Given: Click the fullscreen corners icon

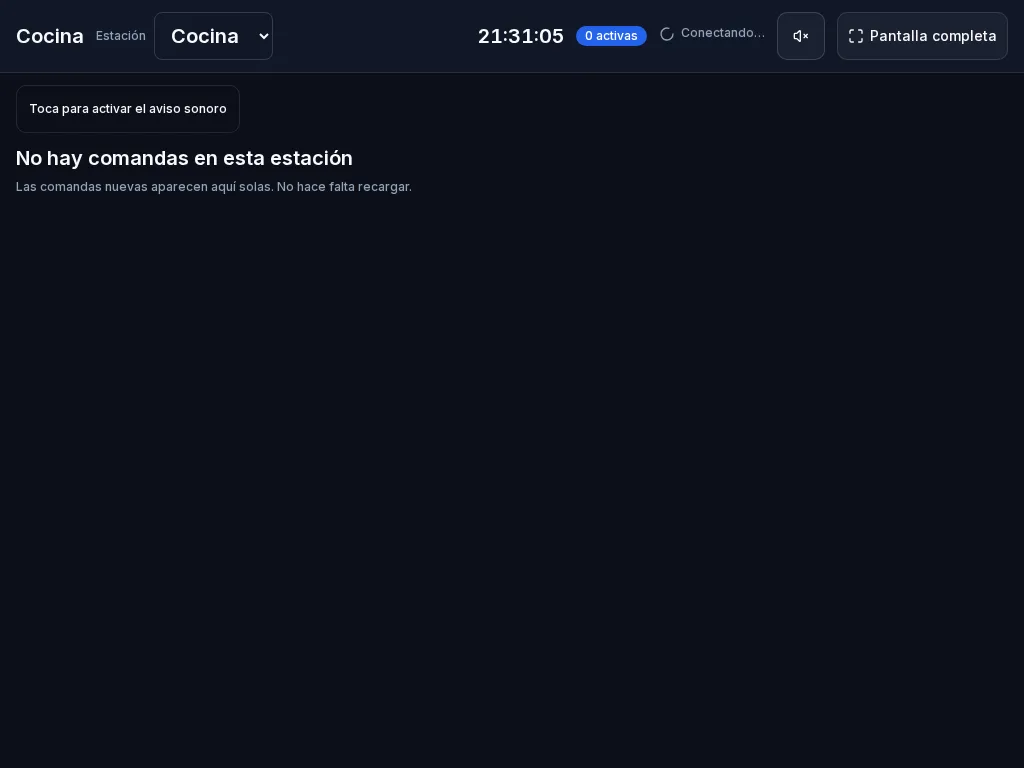Looking at the screenshot, I should tap(856, 36).
